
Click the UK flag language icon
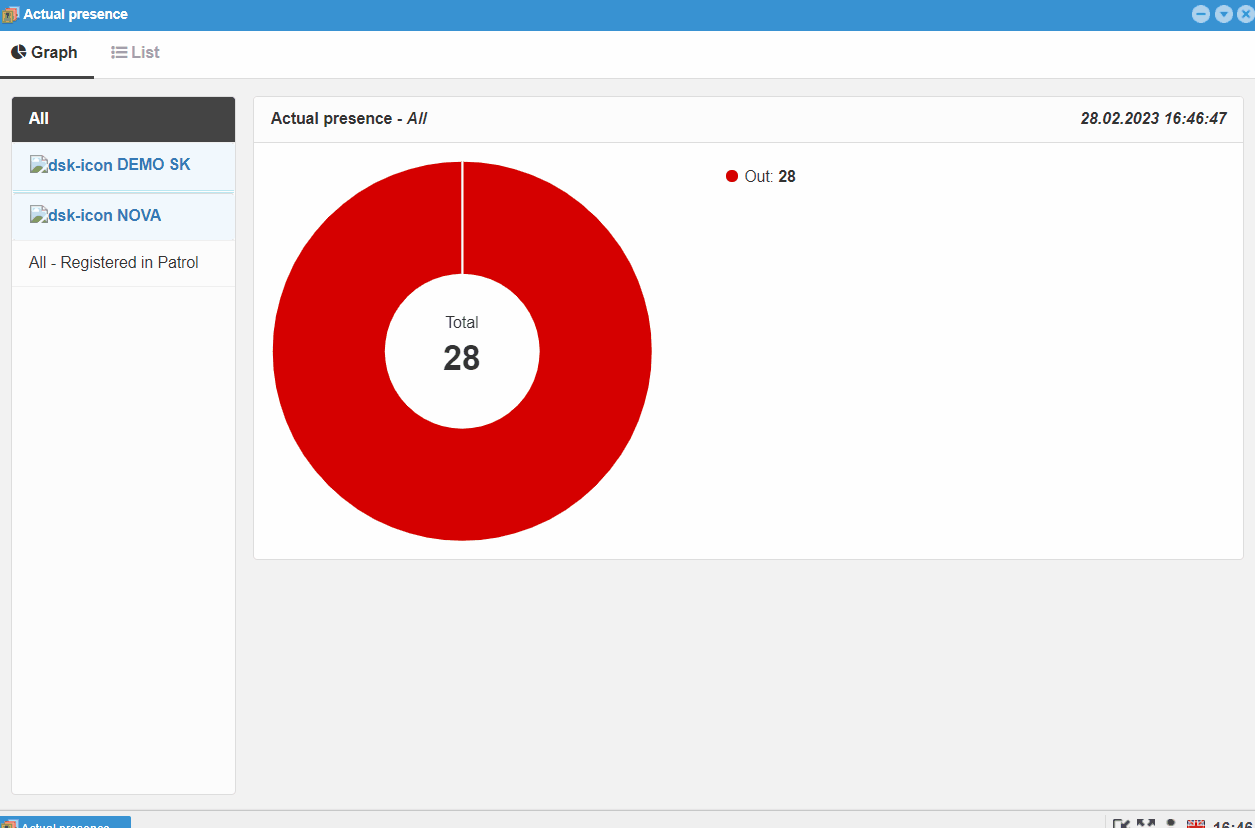pyautogui.click(x=1196, y=824)
